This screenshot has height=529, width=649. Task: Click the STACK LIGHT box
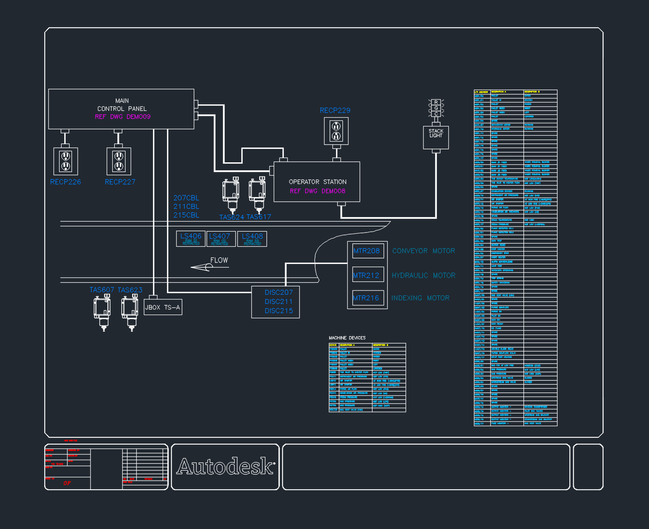tap(436, 137)
